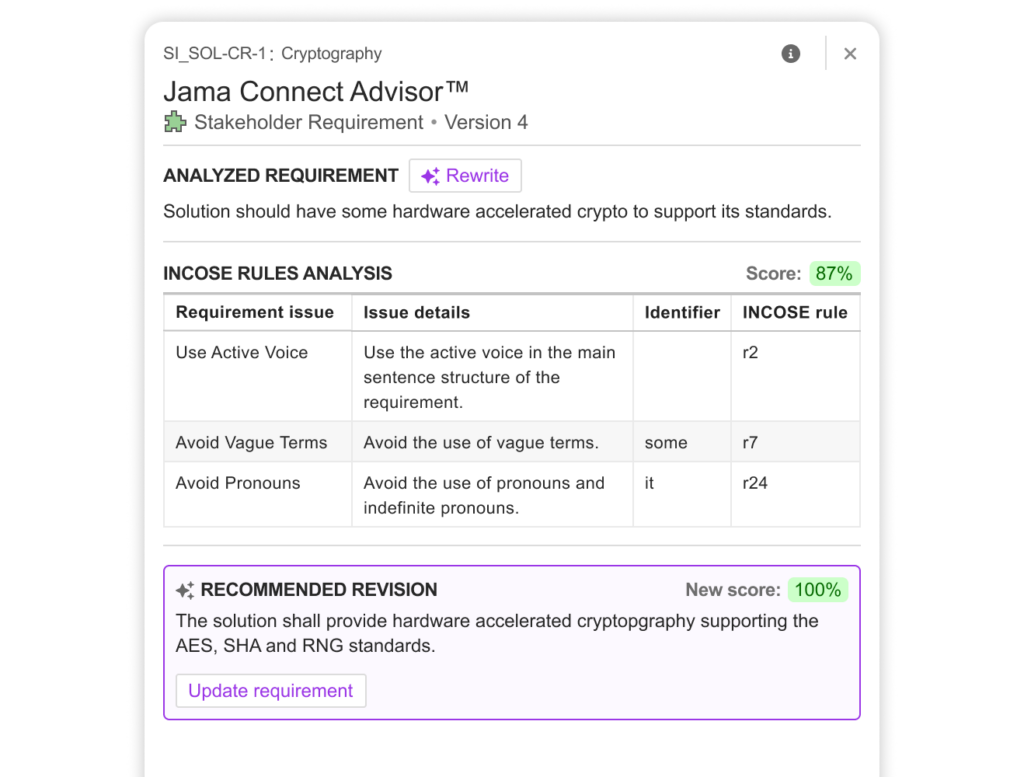Click the Rewrite button
1024x777 pixels.
point(465,176)
